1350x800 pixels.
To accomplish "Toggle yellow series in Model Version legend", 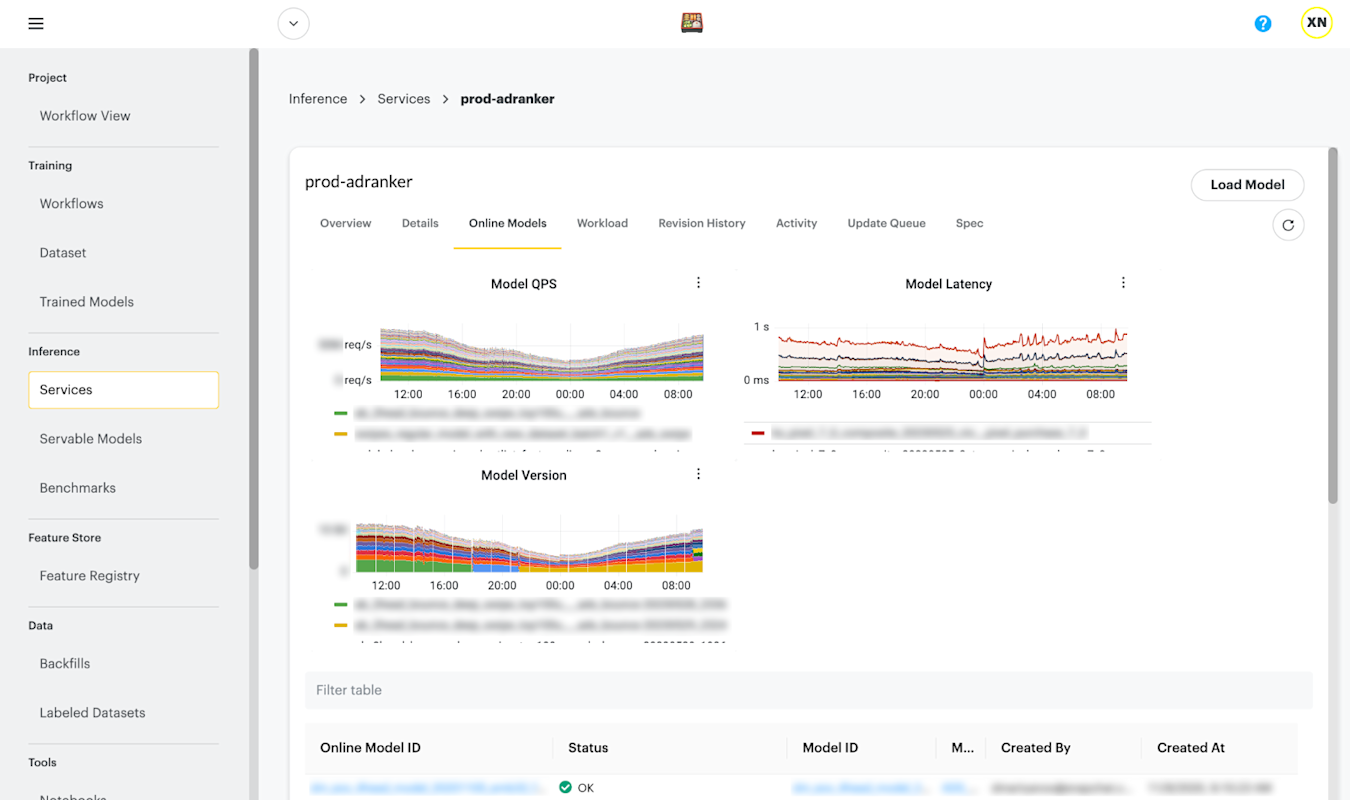I will [341, 625].
